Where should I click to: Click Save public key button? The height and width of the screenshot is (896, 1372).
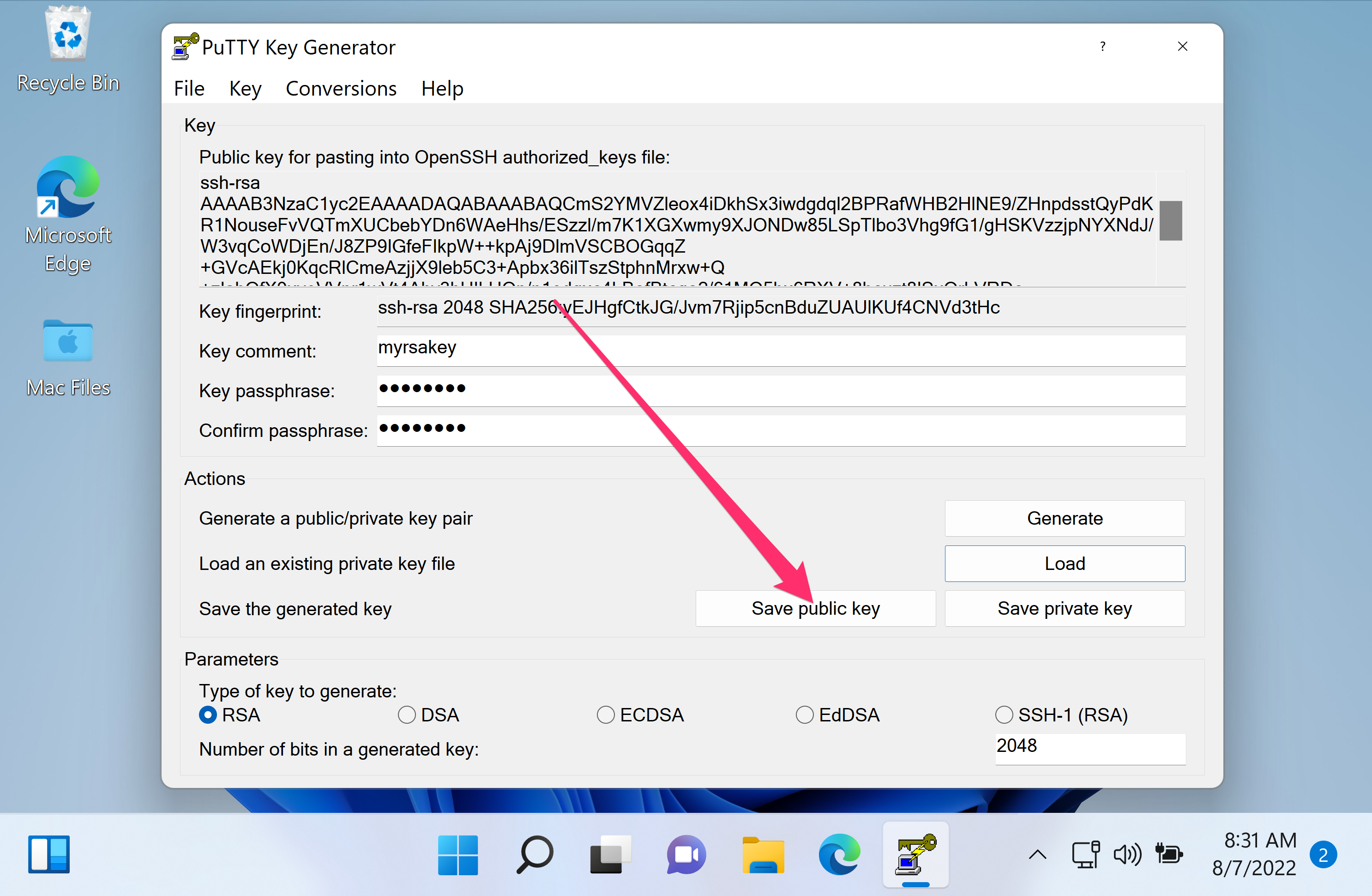(815, 608)
